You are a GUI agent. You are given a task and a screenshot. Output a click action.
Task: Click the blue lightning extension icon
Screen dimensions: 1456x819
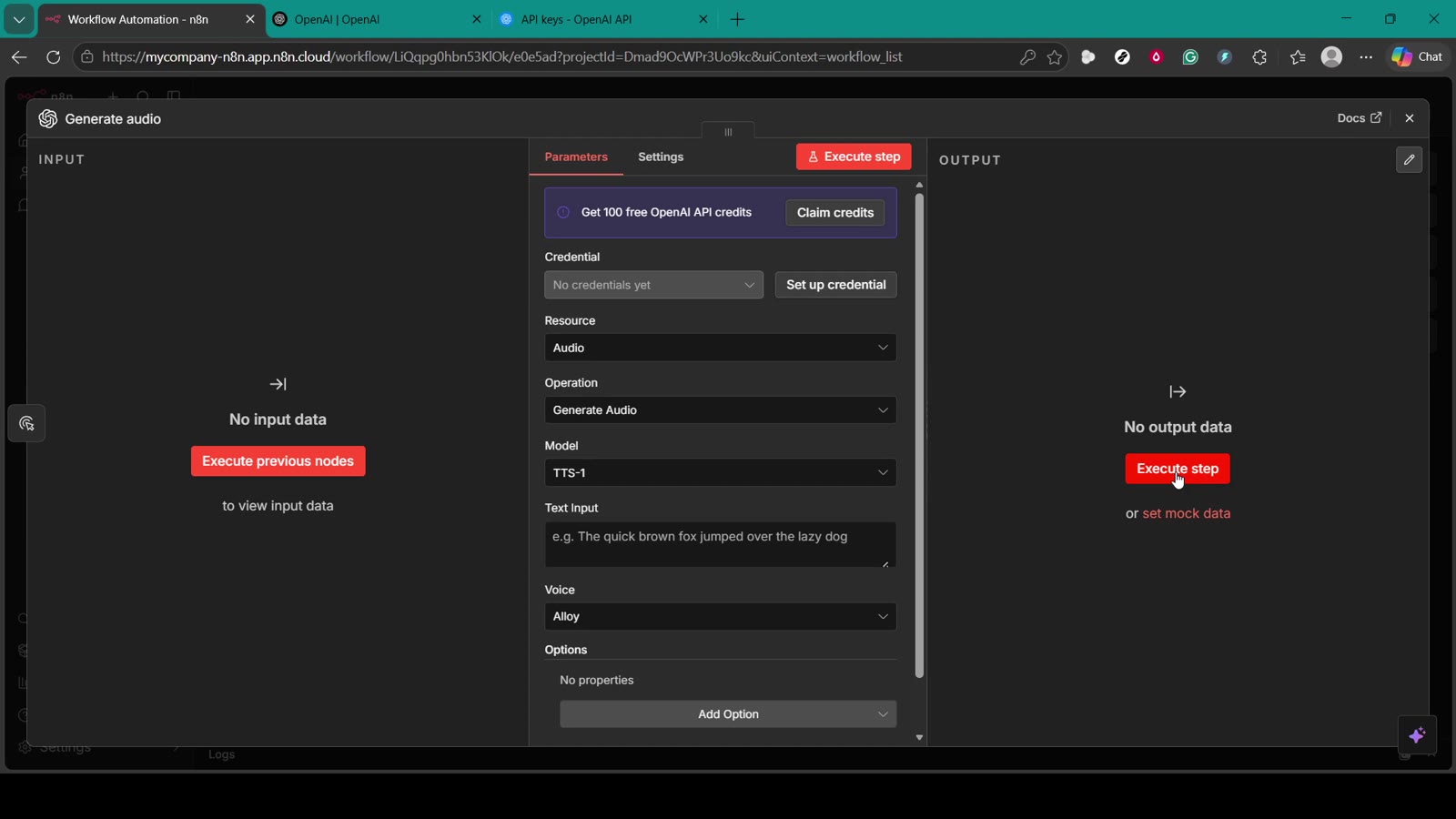1225,57
